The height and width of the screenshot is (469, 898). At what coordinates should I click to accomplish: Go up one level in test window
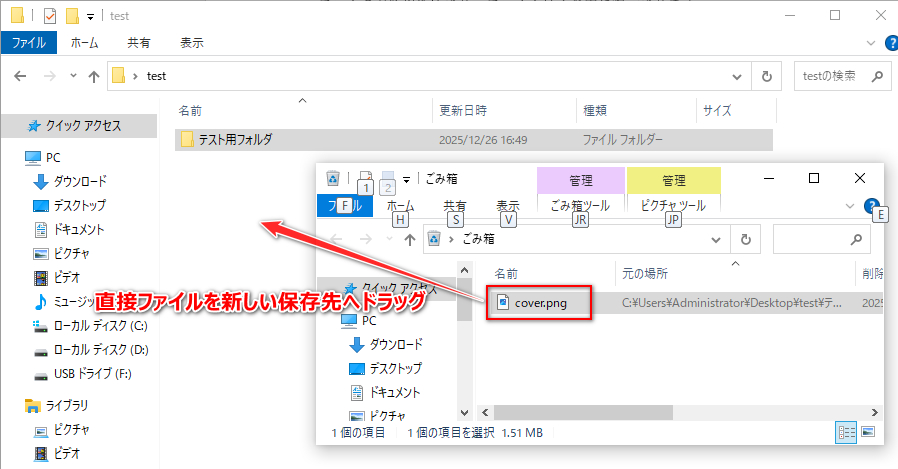[x=94, y=76]
